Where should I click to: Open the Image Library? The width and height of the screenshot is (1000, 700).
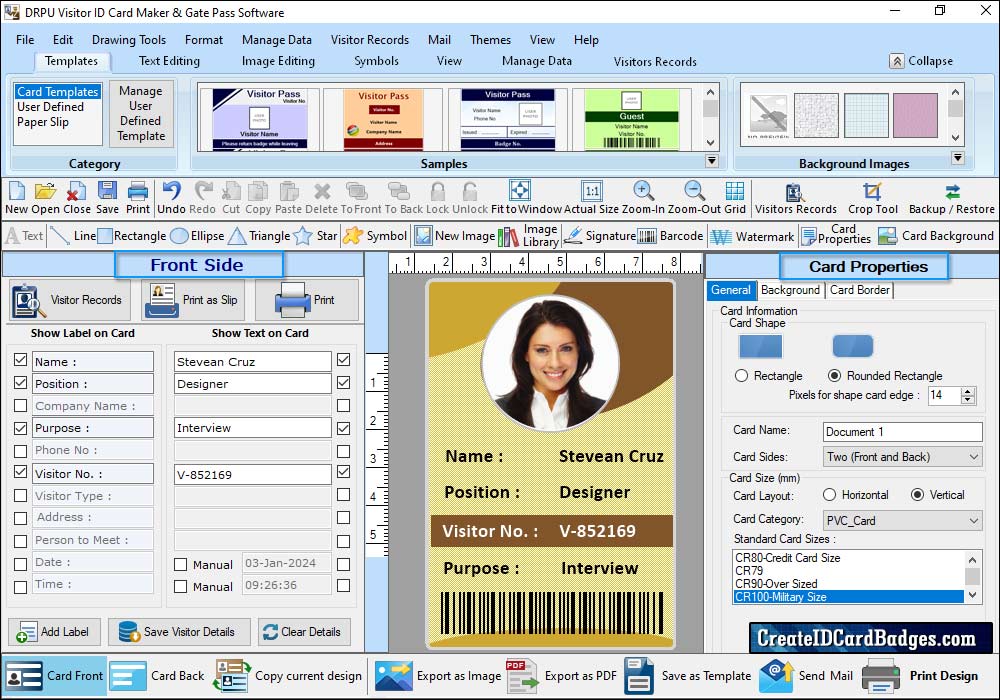[x=528, y=236]
